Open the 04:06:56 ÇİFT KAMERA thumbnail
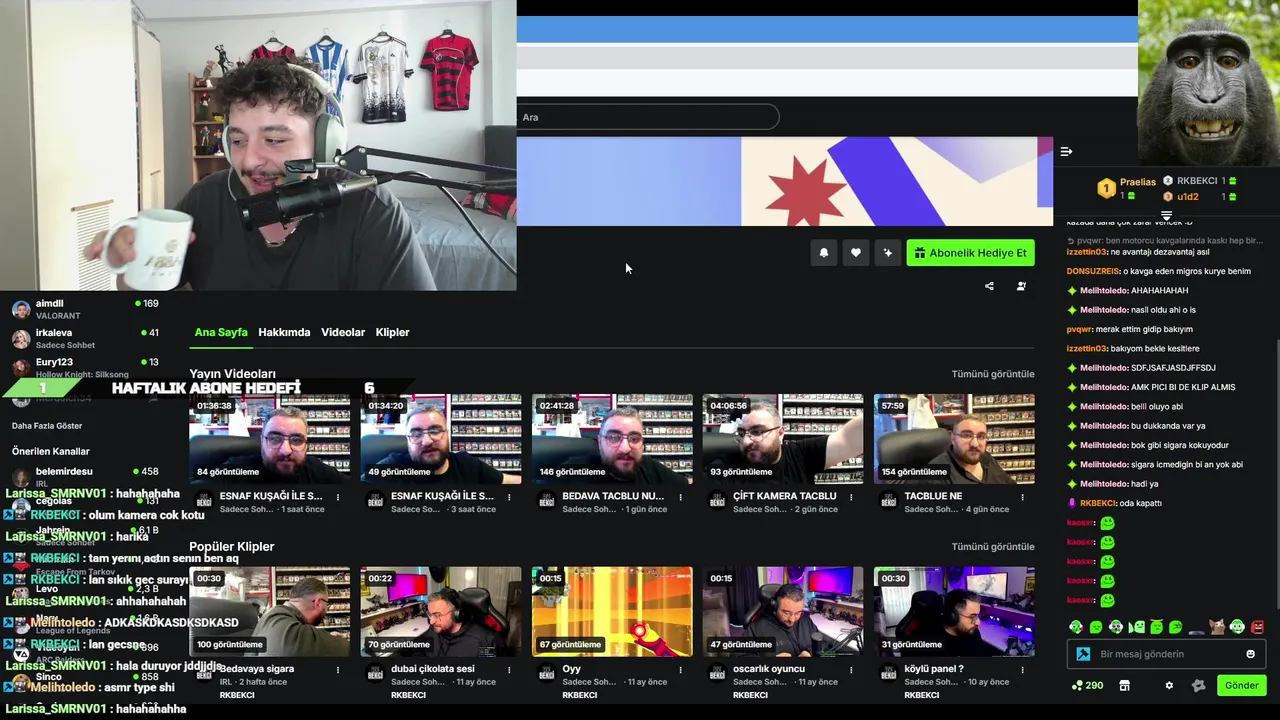The width and height of the screenshot is (1280, 720). coord(783,439)
